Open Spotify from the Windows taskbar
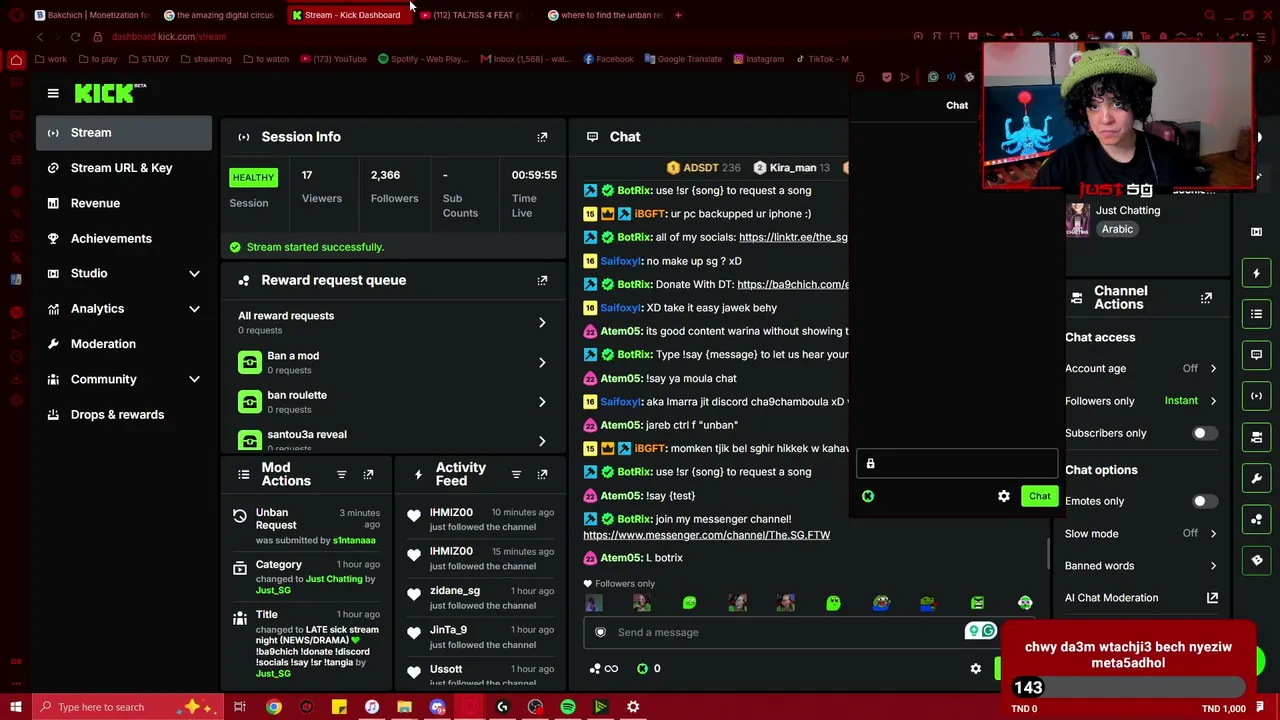1280x720 pixels. click(x=568, y=707)
